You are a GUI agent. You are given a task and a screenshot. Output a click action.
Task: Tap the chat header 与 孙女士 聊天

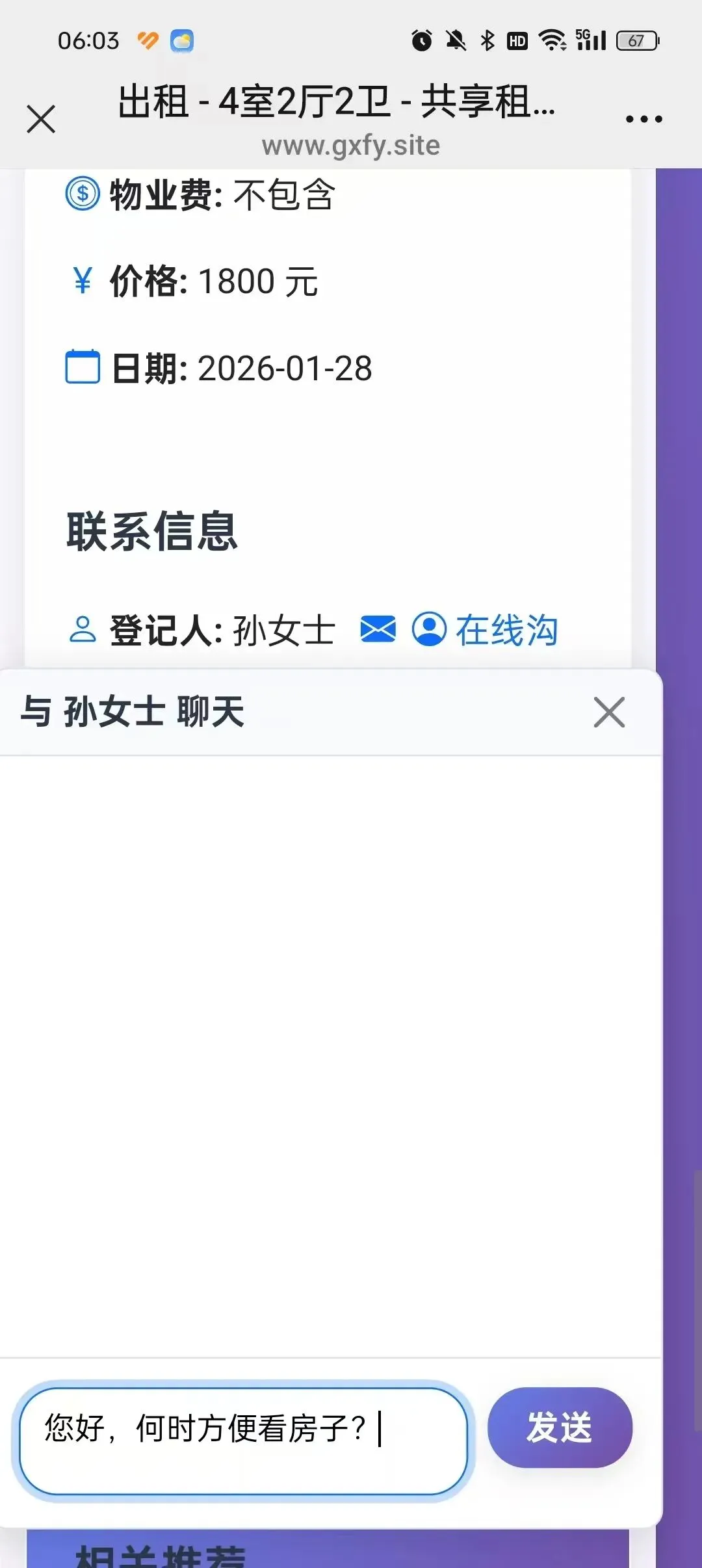[132, 711]
